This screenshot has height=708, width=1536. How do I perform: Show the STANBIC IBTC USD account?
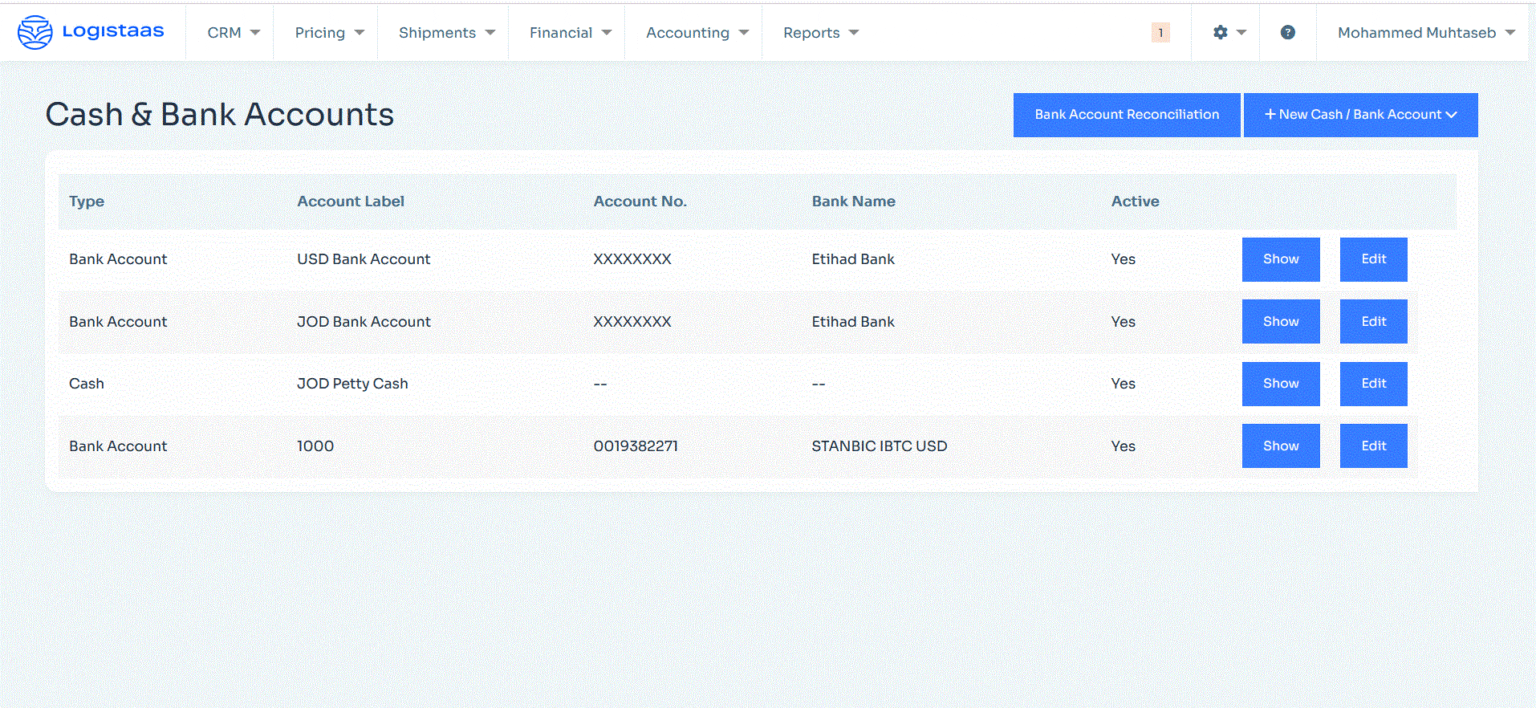[1280, 446]
